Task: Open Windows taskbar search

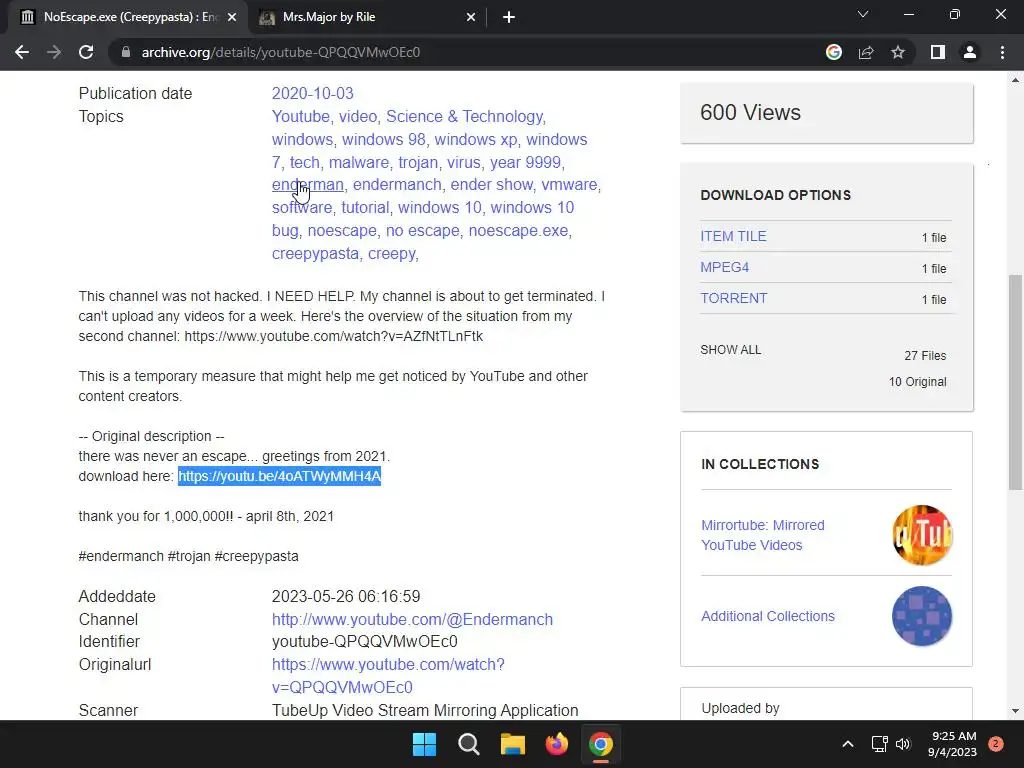Action: click(x=469, y=744)
